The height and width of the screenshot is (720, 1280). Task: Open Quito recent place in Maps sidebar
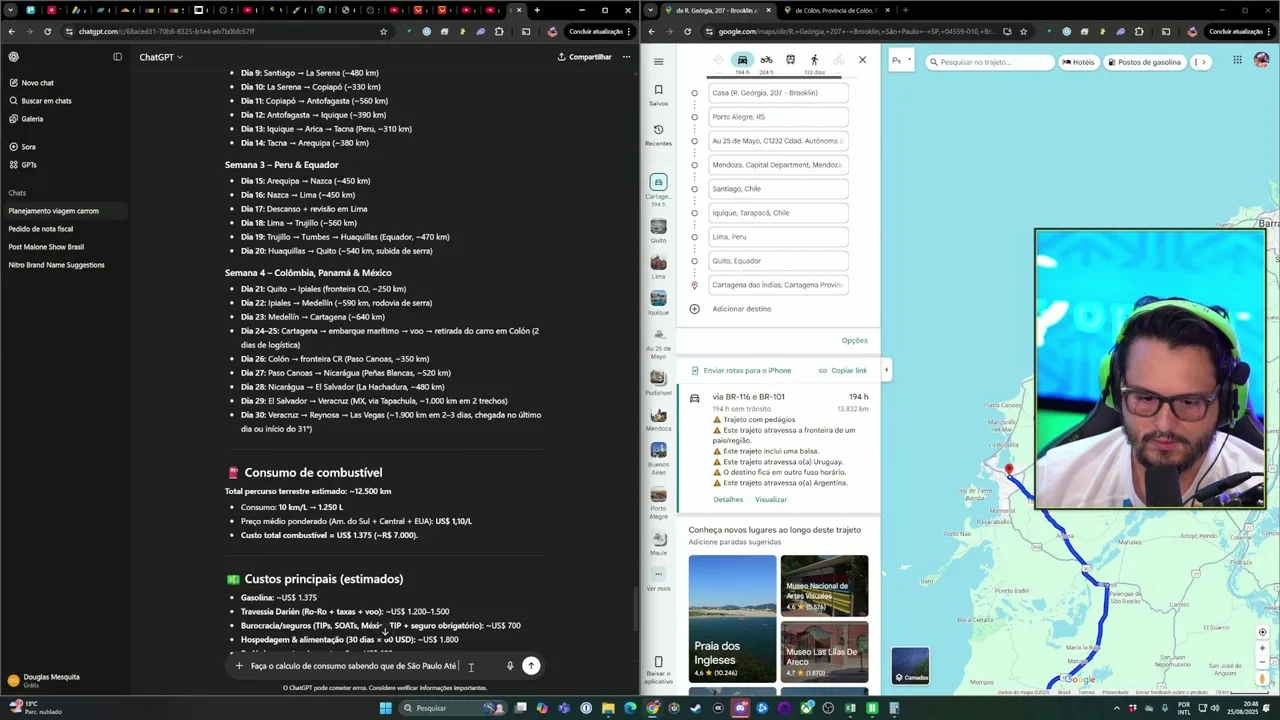click(658, 231)
